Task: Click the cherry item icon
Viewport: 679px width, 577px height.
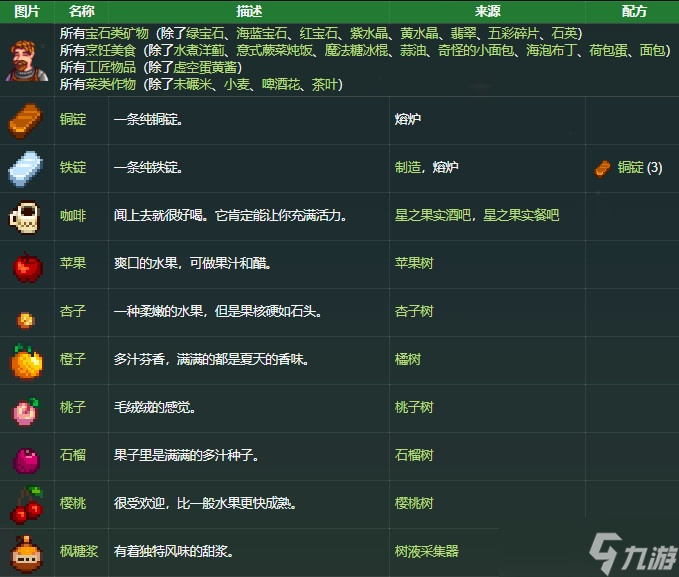Action: (x=27, y=504)
